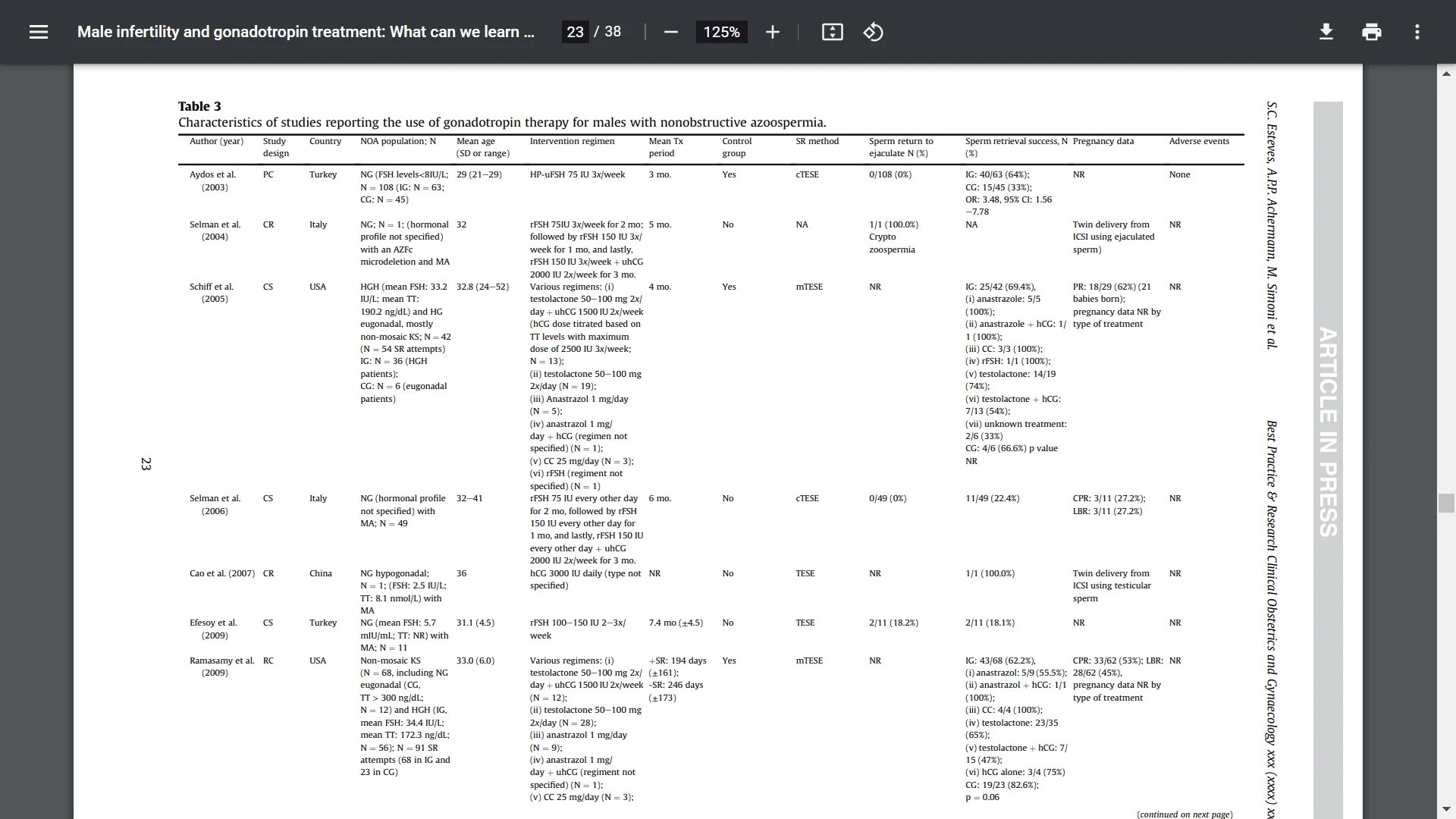Open the sidebar menu hamburger icon

click(39, 32)
